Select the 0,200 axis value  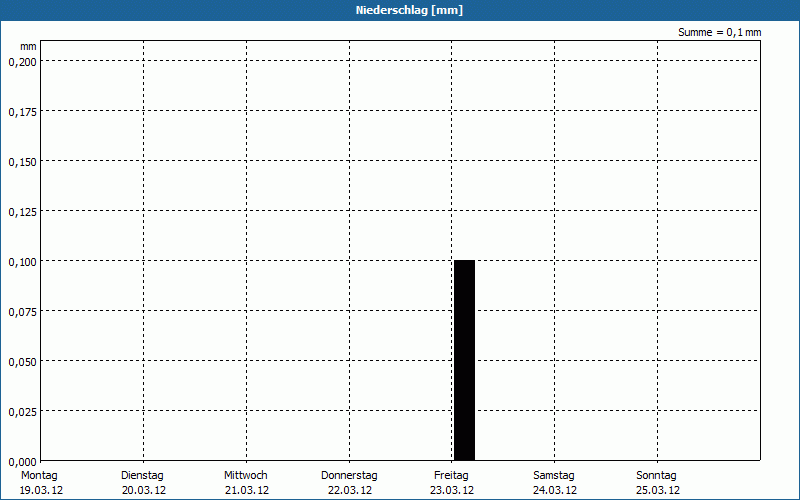[x=22, y=62]
